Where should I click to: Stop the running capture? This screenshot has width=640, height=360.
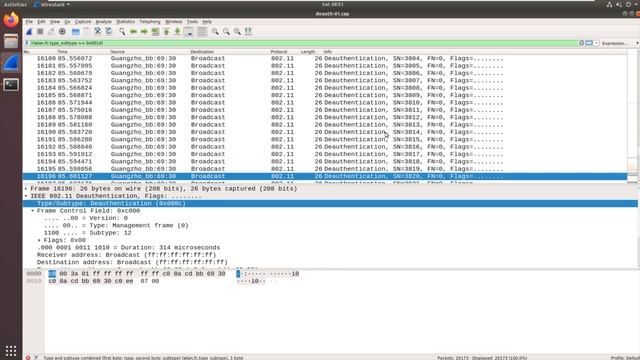(40, 31)
